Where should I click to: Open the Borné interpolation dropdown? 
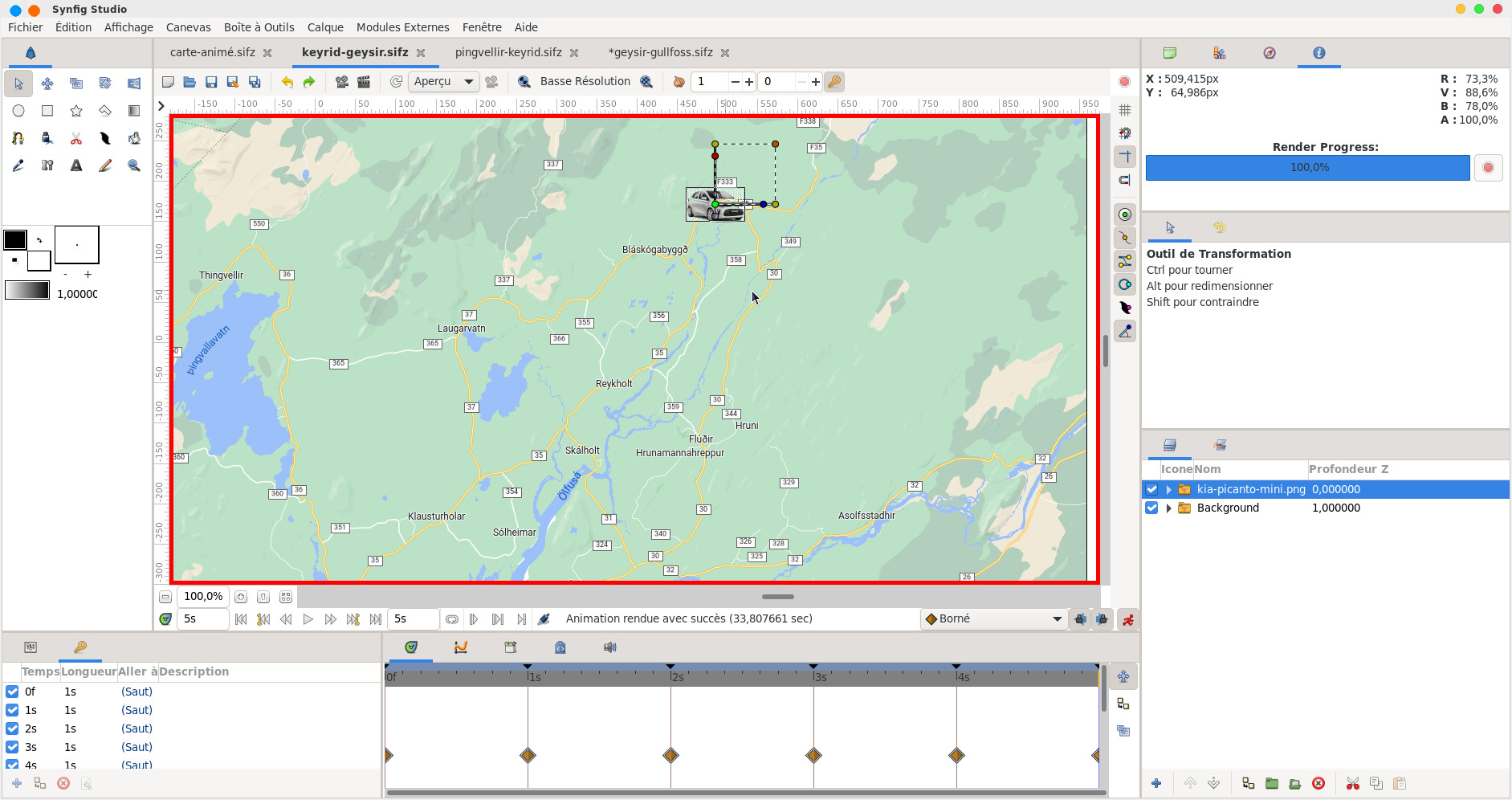coord(994,619)
